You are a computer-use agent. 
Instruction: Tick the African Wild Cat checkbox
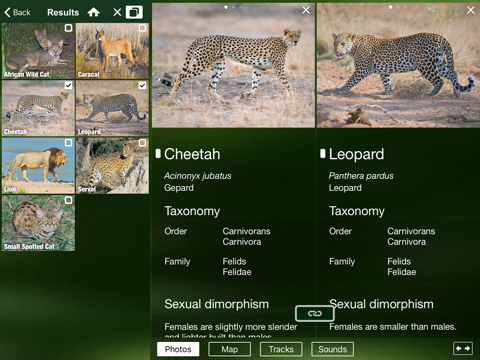(x=68, y=28)
